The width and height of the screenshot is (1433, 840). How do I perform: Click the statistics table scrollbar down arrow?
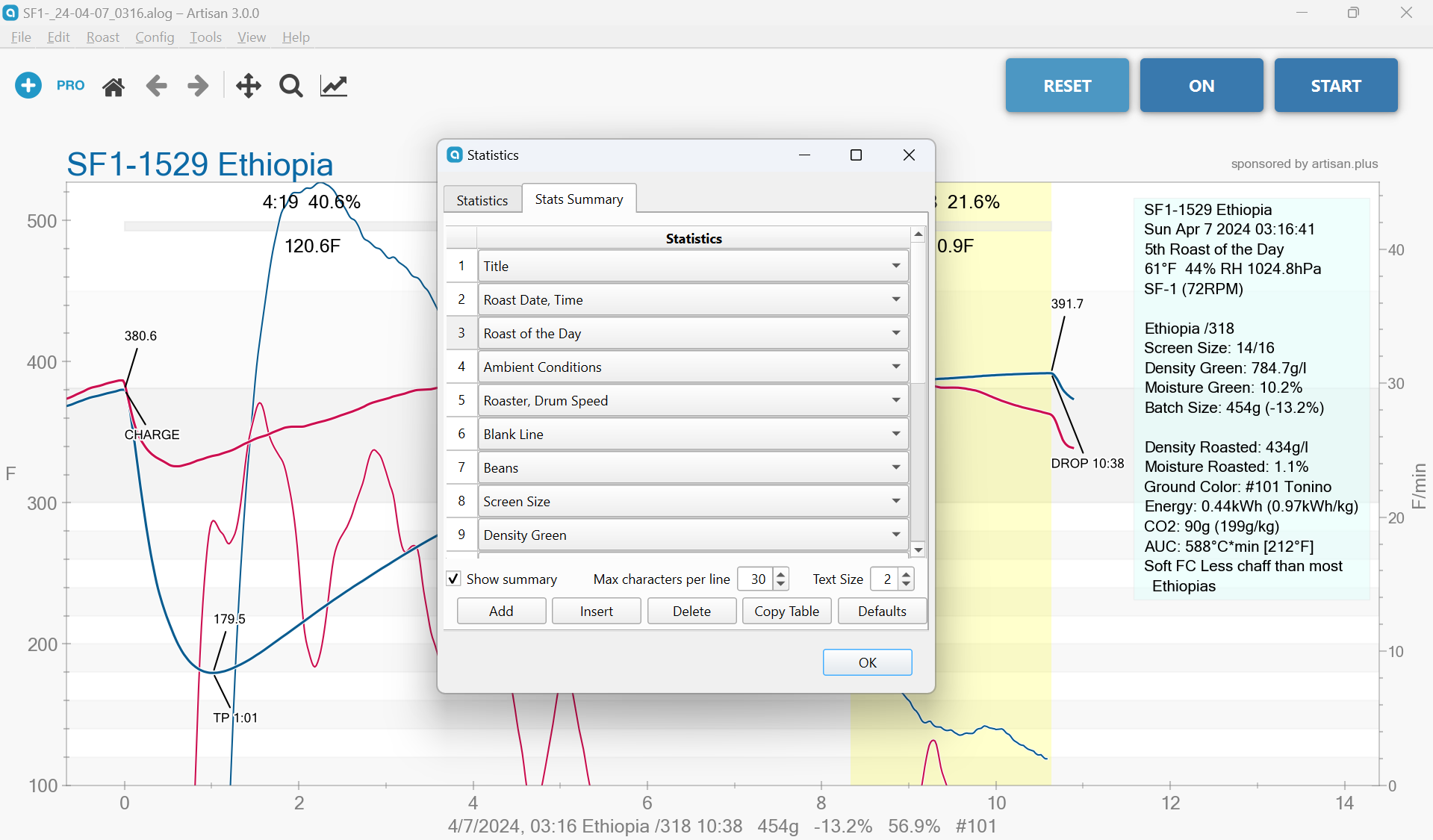918,550
